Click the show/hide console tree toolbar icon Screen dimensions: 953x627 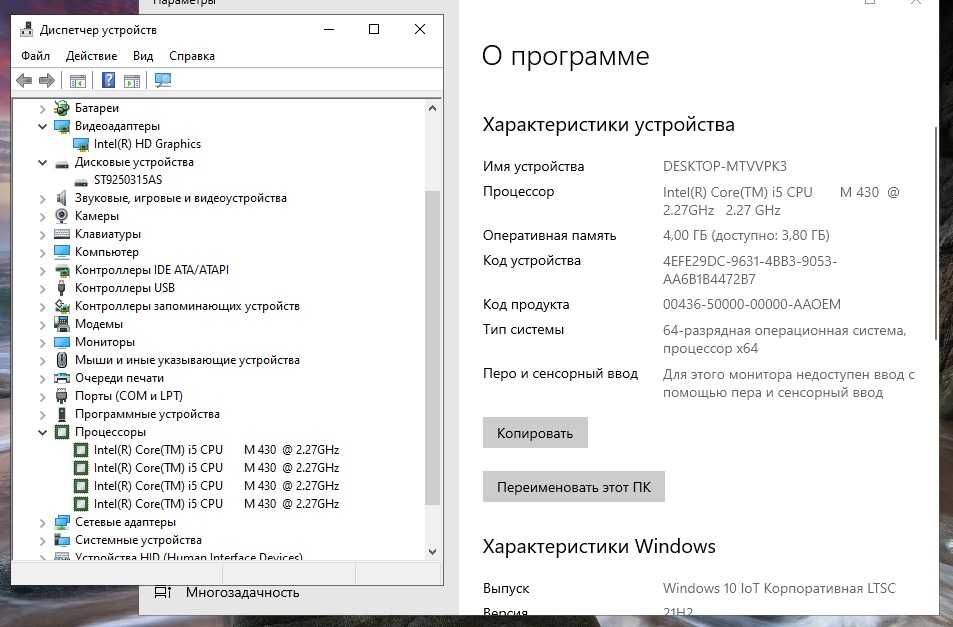(x=78, y=80)
